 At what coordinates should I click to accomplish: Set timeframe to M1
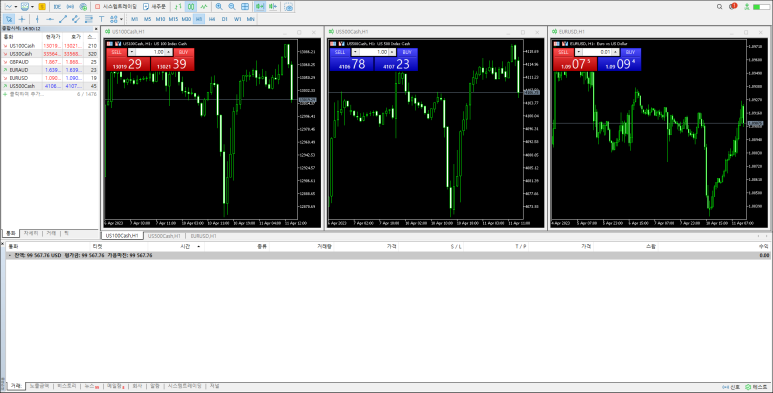(x=135, y=19)
